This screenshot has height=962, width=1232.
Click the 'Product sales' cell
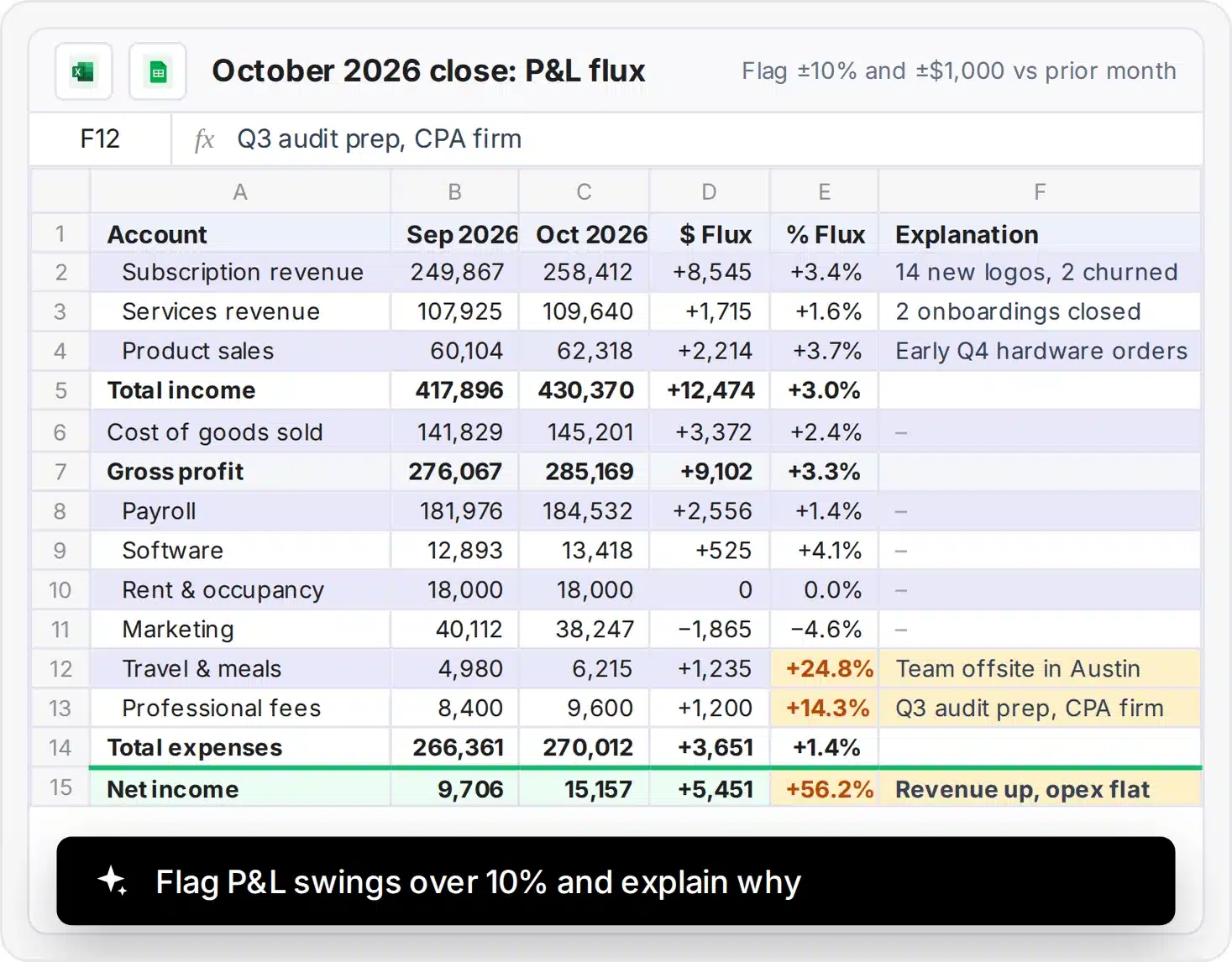(240, 351)
